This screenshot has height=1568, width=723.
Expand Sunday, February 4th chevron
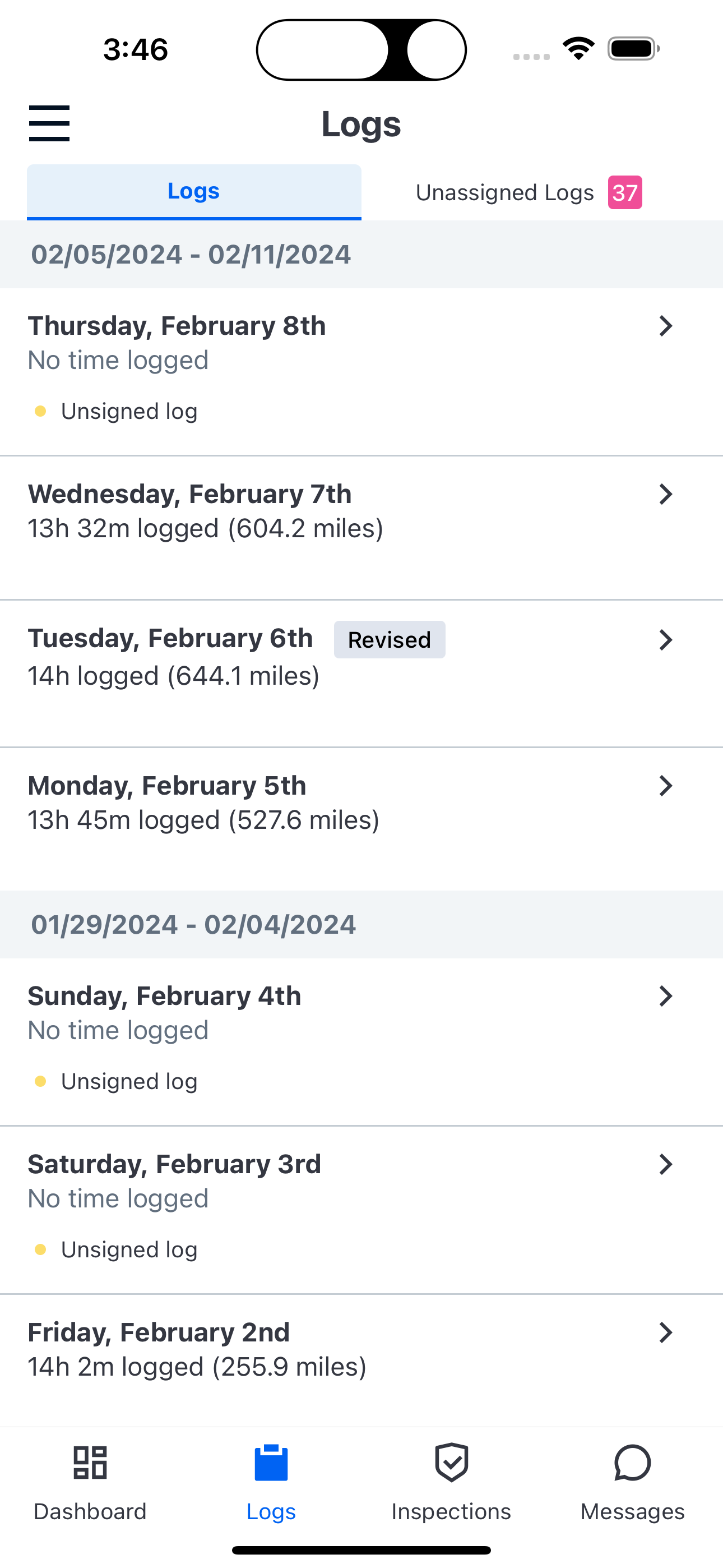pos(666,997)
